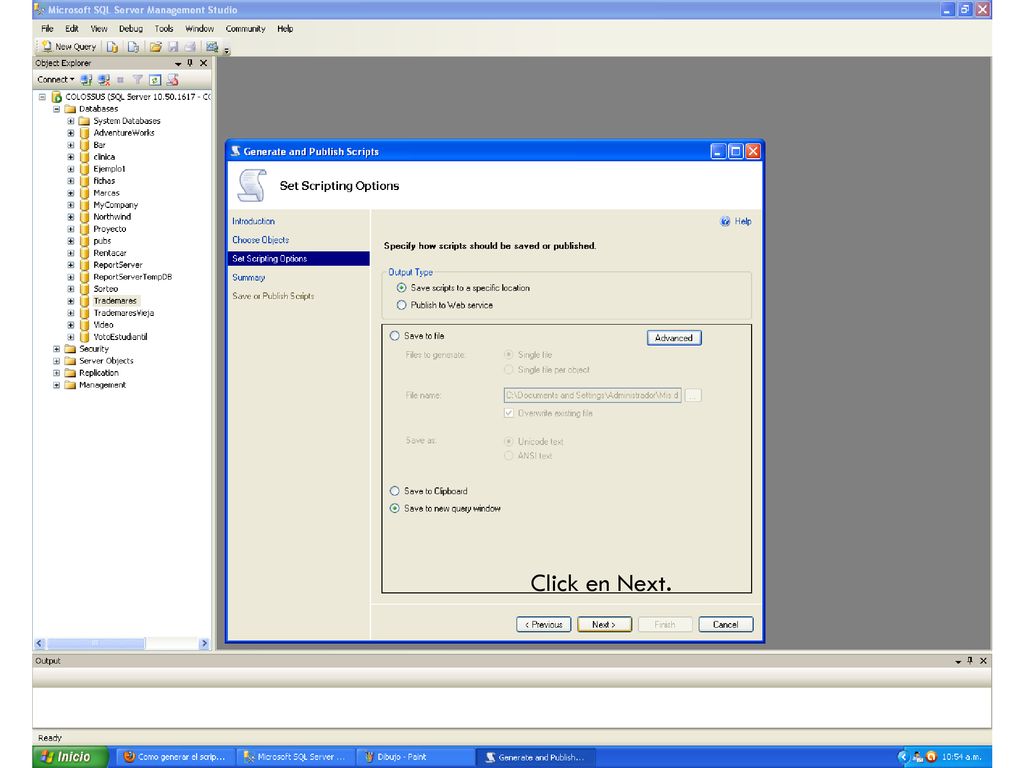Click the Save disk icon in toolbar
This screenshot has height=768, width=1024.
[x=173, y=47]
